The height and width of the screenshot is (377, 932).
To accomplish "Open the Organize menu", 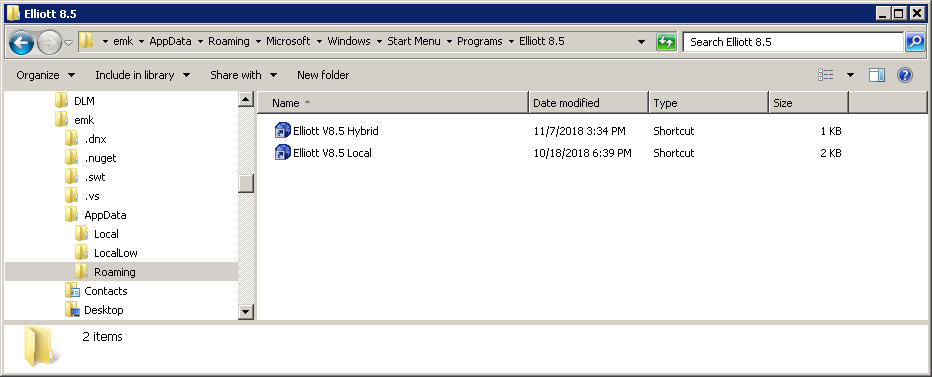I will 46,75.
